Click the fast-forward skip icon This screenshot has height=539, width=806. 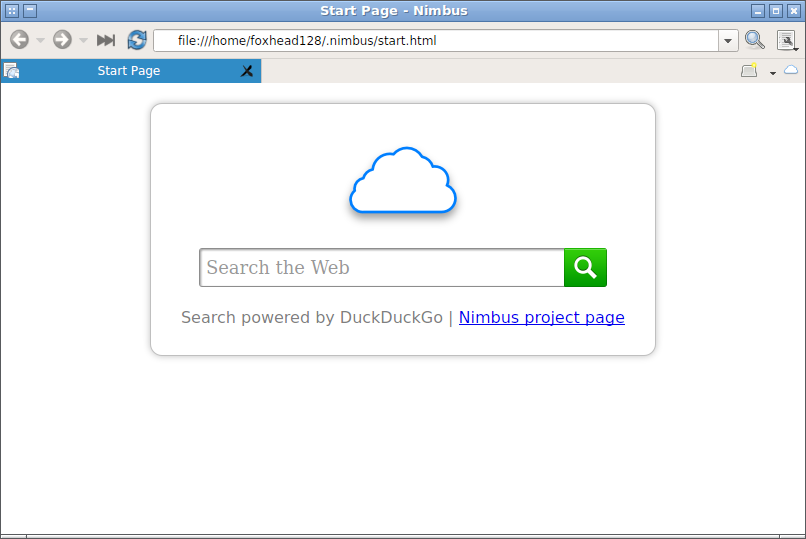[x=106, y=40]
